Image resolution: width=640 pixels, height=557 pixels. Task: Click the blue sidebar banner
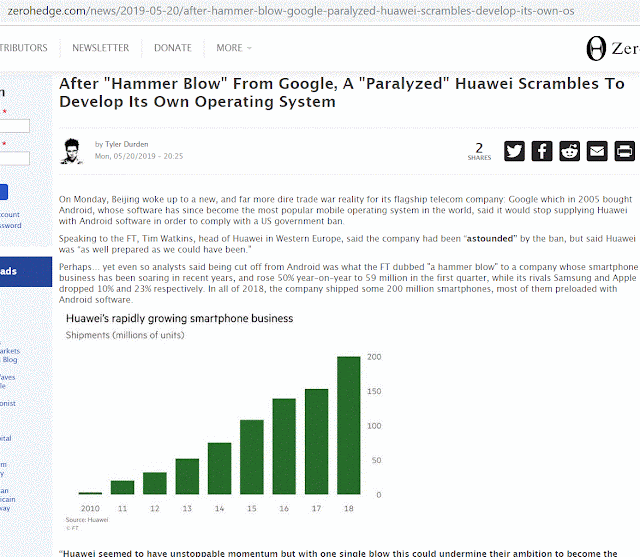pos(26,272)
